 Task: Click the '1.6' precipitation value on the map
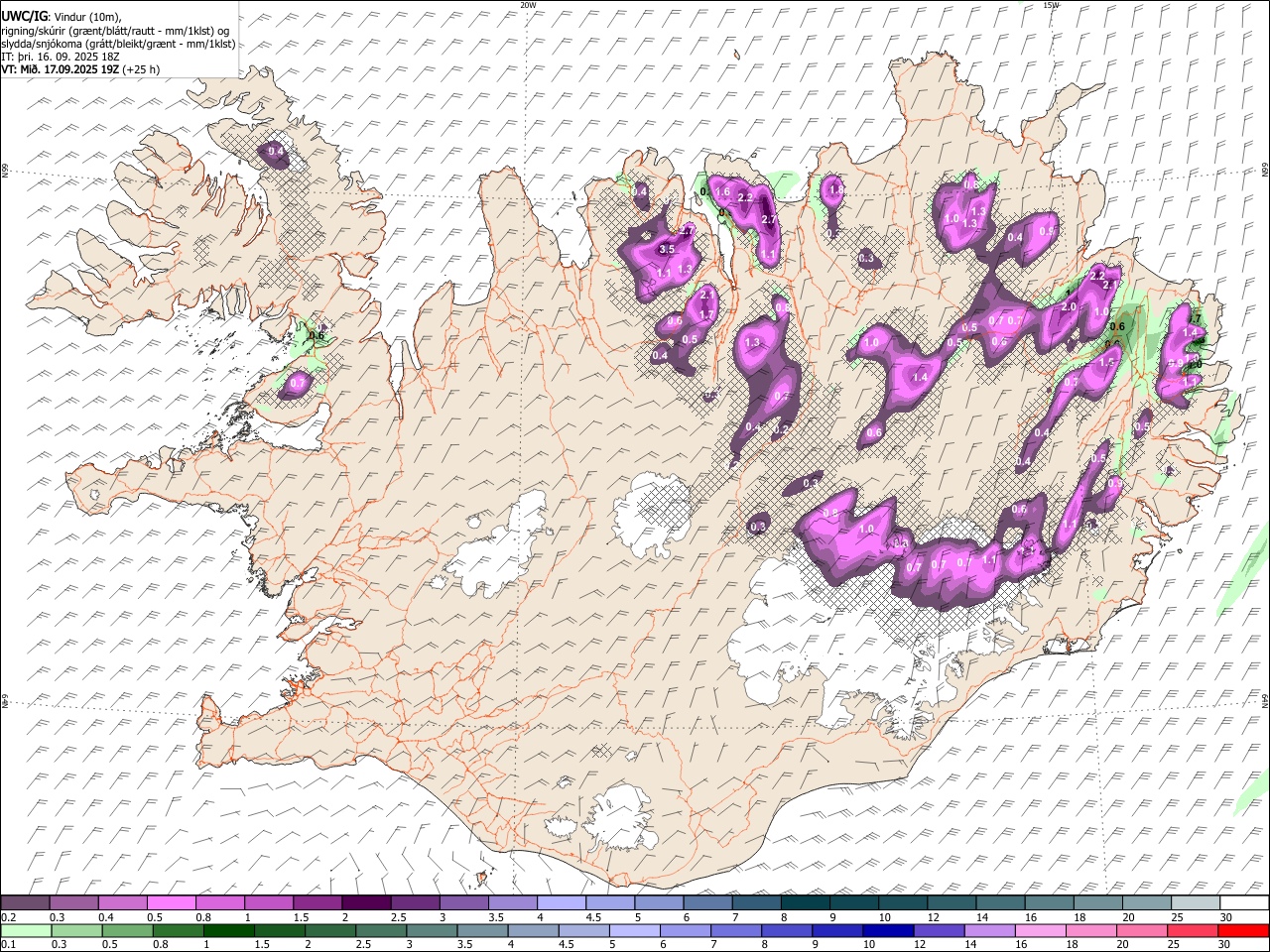722,192
